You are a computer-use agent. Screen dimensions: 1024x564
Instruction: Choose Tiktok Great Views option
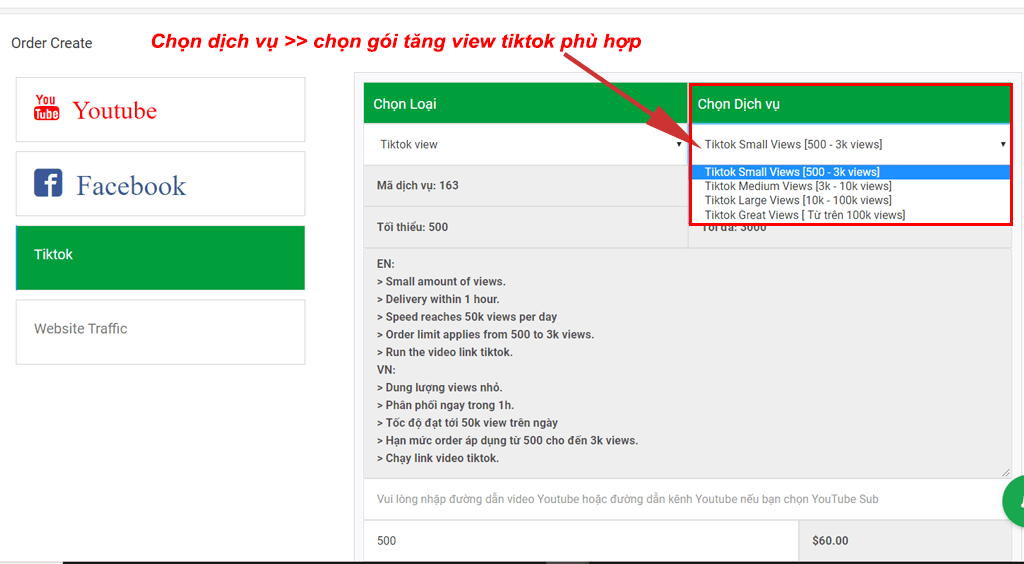coord(850,215)
